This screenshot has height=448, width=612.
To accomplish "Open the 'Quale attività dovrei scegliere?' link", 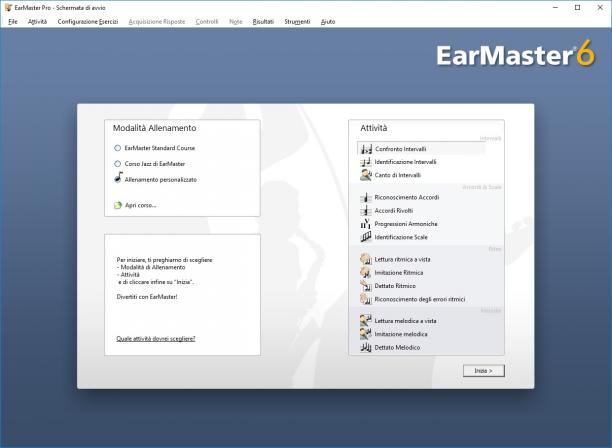I will coord(156,338).
